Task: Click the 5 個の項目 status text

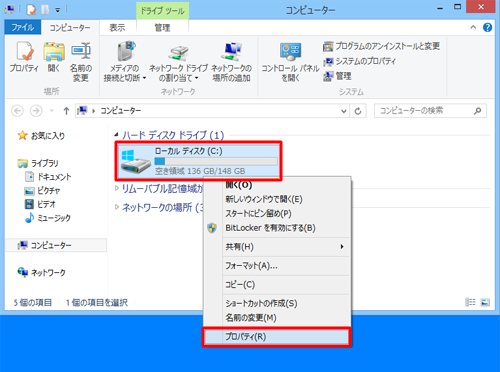Action: [x=33, y=303]
